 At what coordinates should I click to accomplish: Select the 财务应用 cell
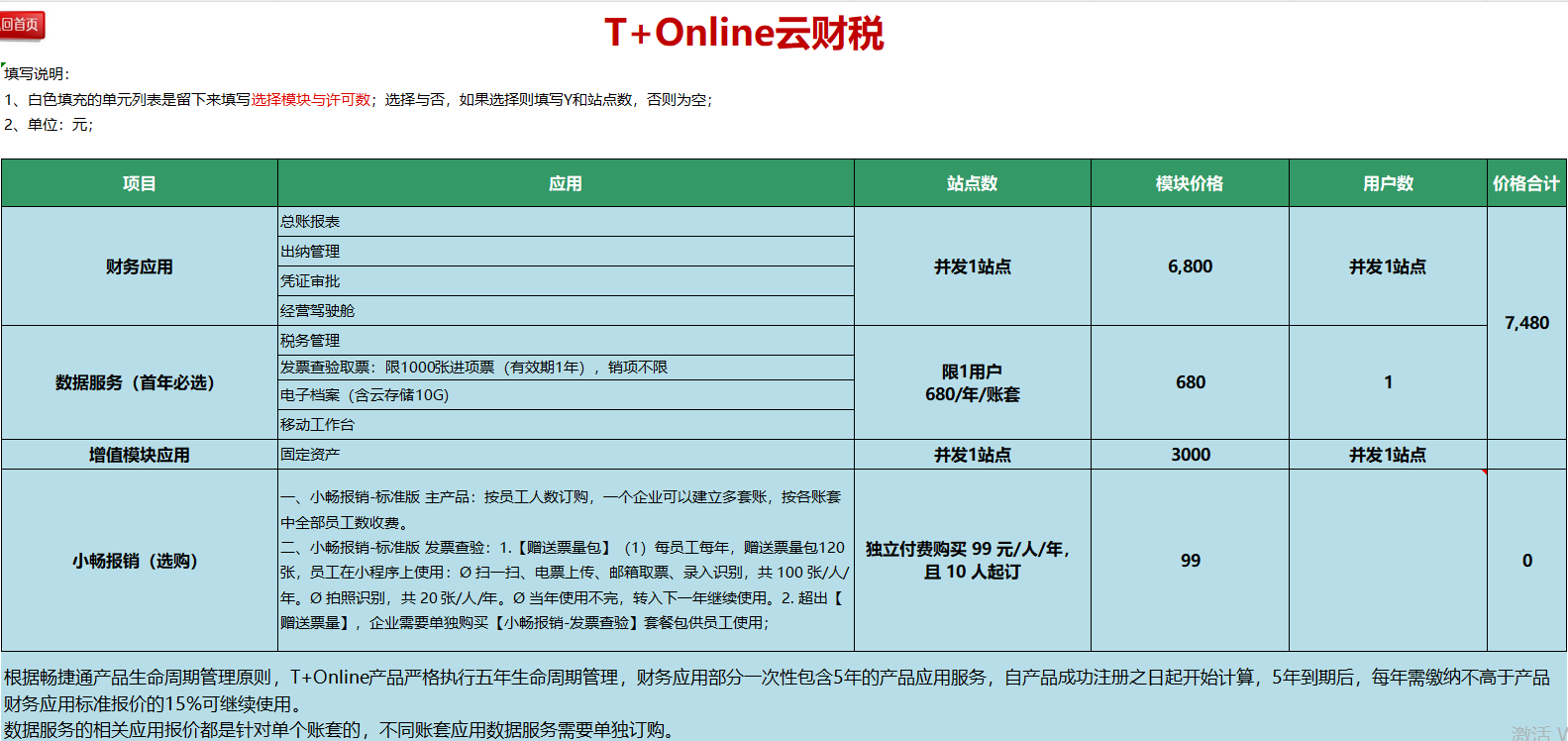[x=140, y=266]
